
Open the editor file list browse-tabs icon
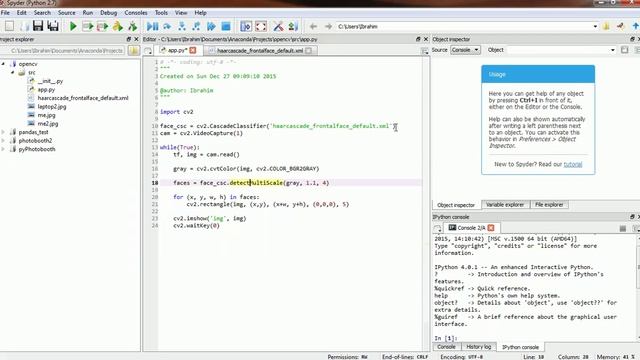click(x=148, y=51)
